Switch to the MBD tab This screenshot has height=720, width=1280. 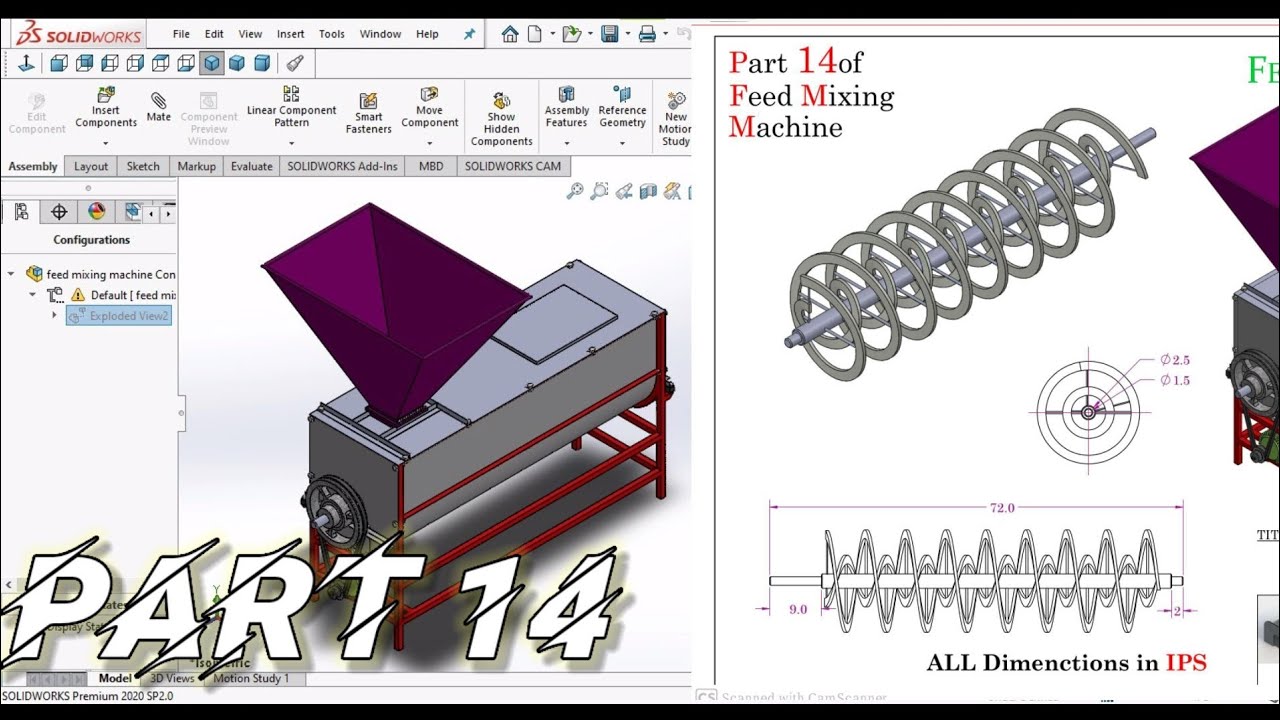[x=431, y=166]
